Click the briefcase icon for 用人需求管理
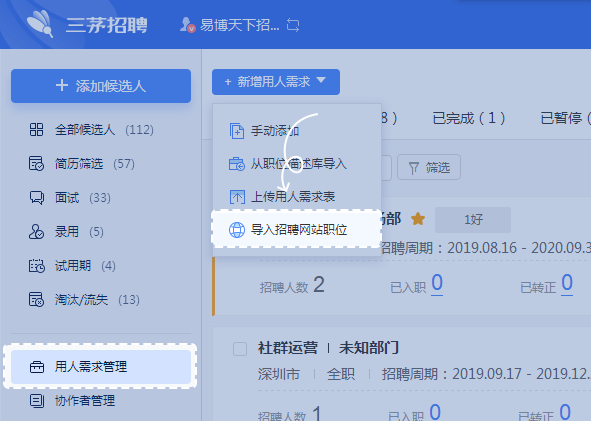This screenshot has height=421, width=591. point(37,367)
